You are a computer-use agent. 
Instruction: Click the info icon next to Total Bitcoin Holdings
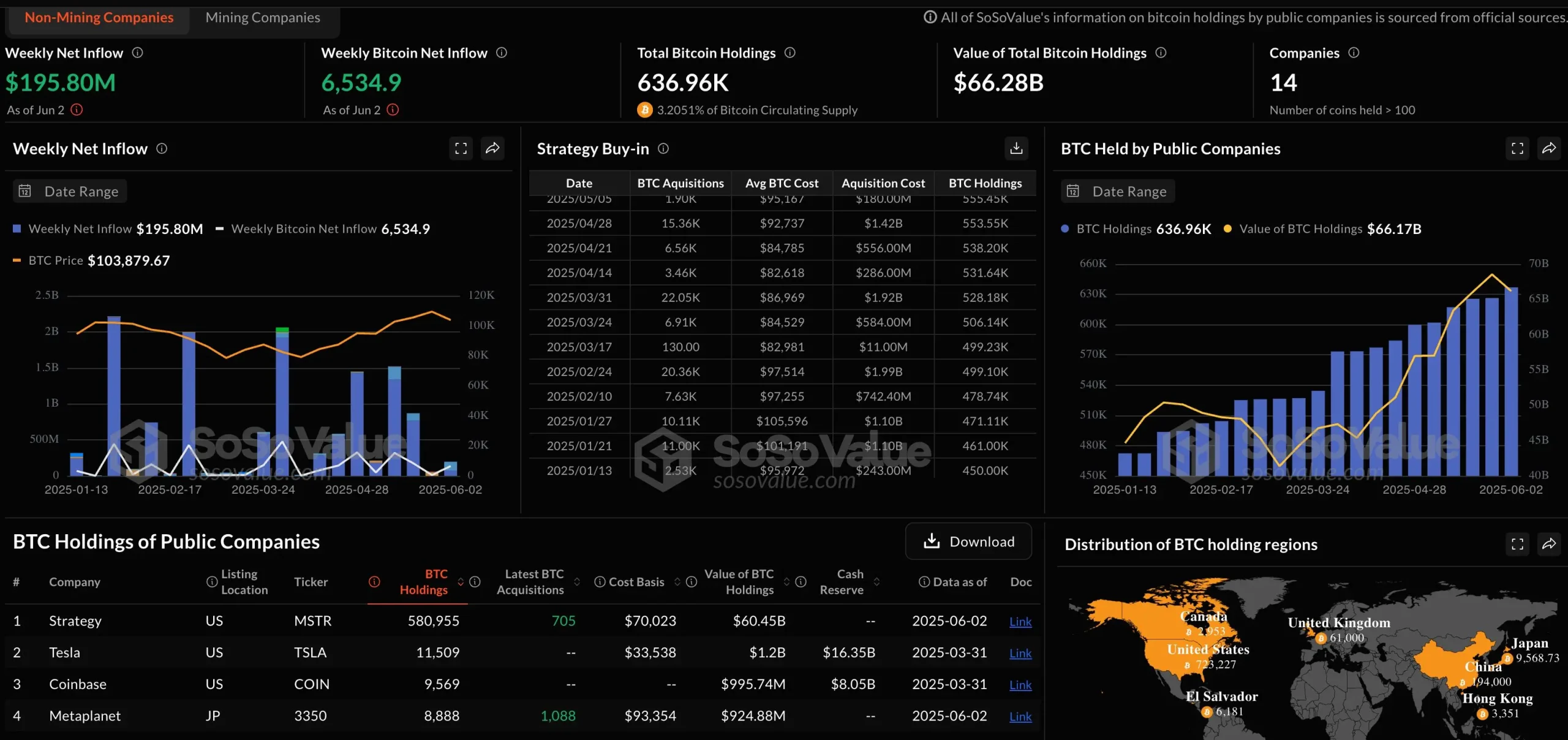pyautogui.click(x=790, y=53)
